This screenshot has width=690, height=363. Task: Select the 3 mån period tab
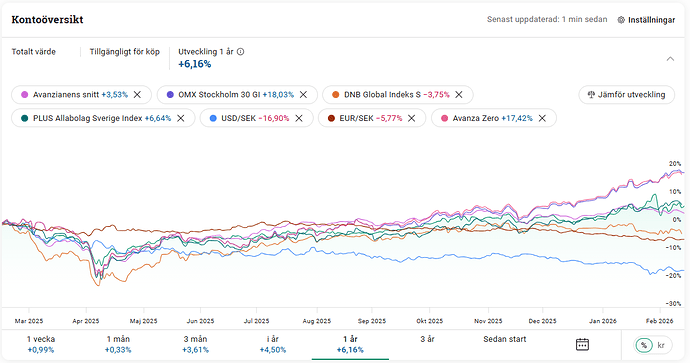click(195, 345)
